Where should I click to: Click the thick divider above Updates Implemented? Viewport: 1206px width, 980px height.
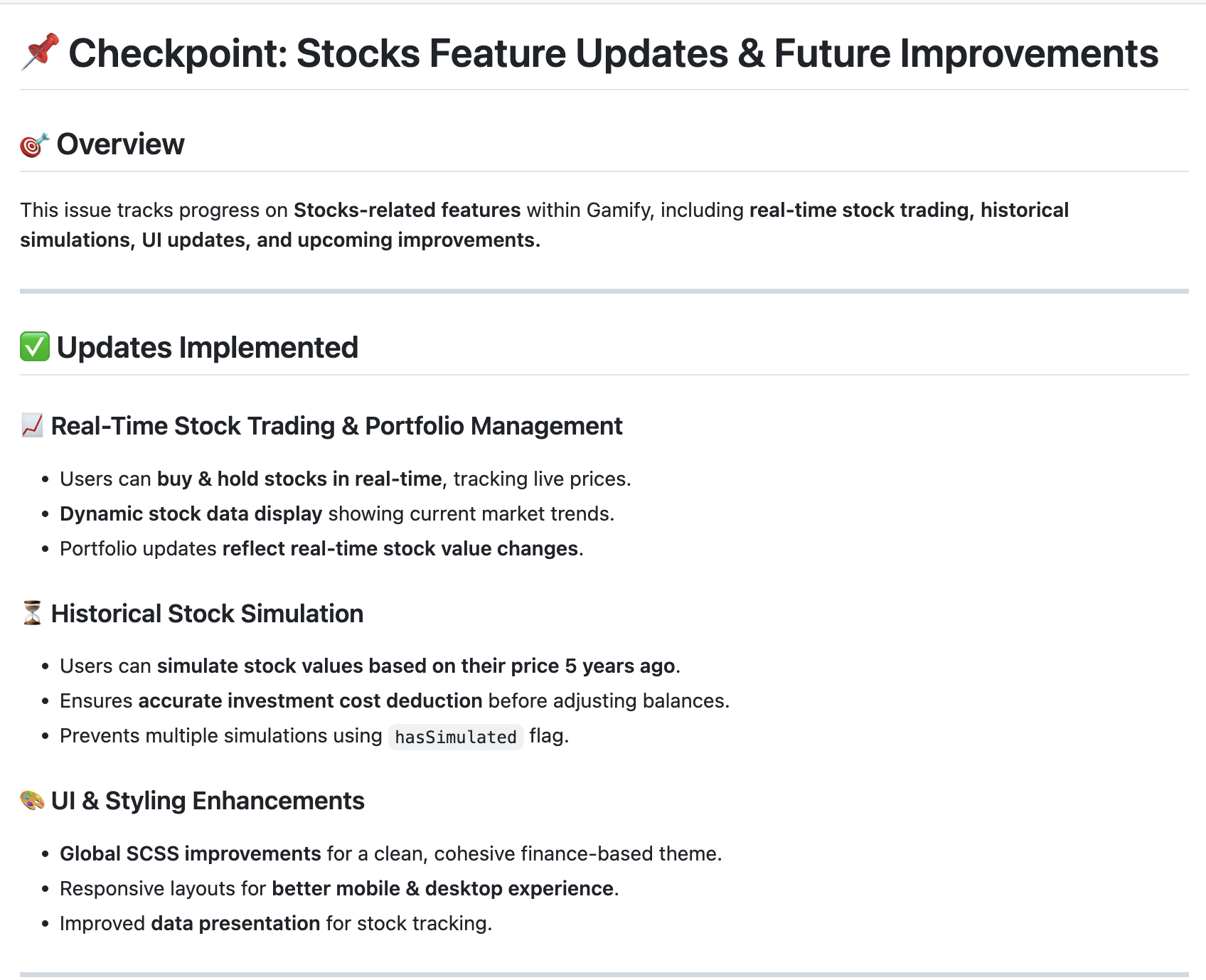(603, 291)
